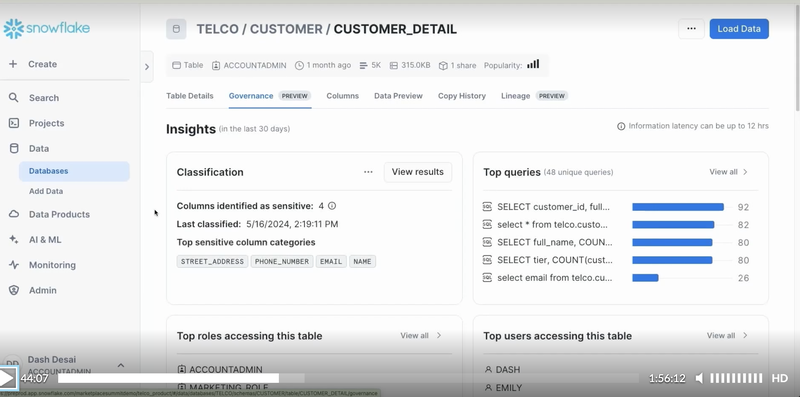Click the Snowflake logo
Viewport: 800px width, 397px height.
click(x=47, y=29)
